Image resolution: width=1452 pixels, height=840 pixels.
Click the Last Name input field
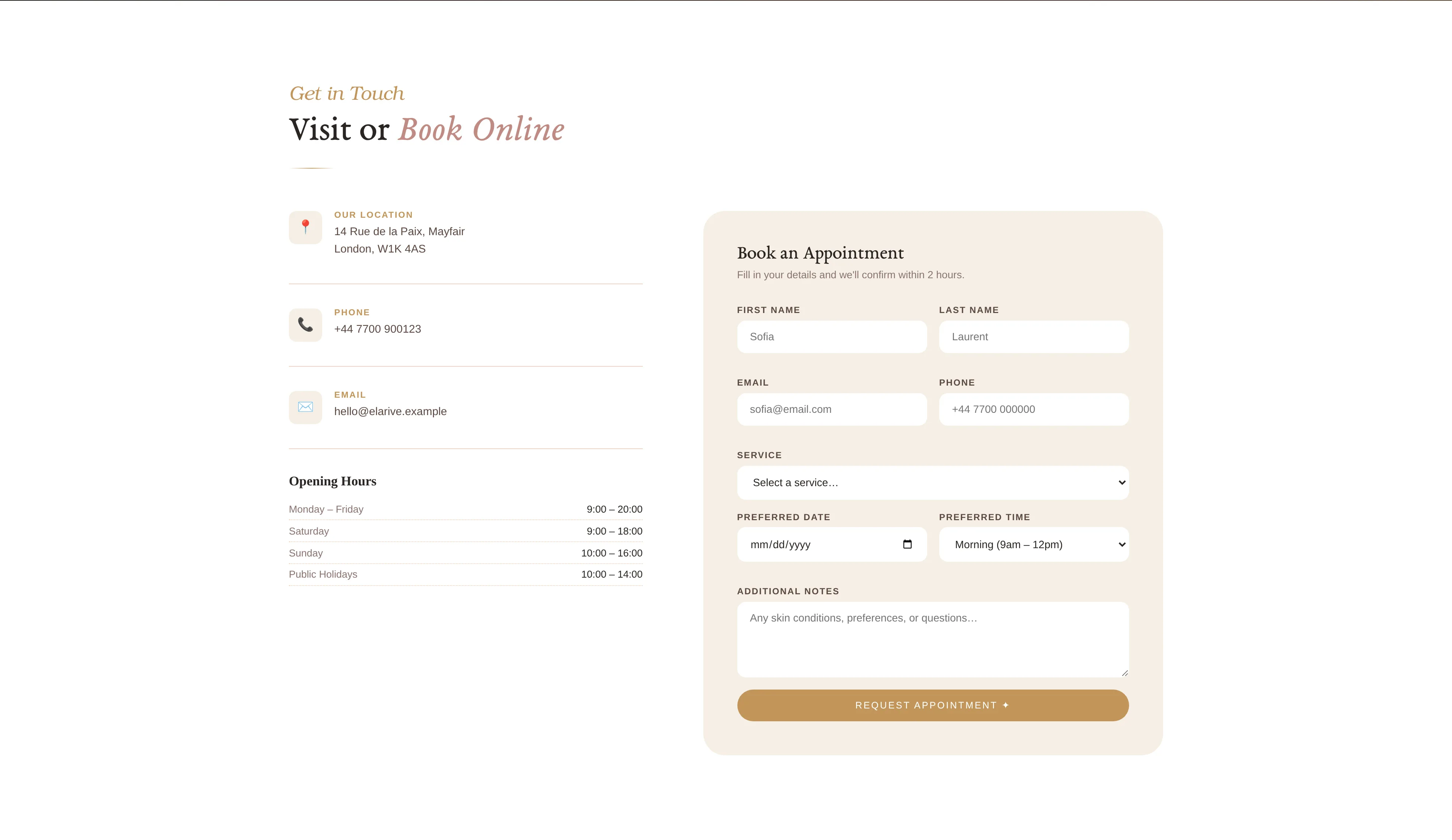1034,337
